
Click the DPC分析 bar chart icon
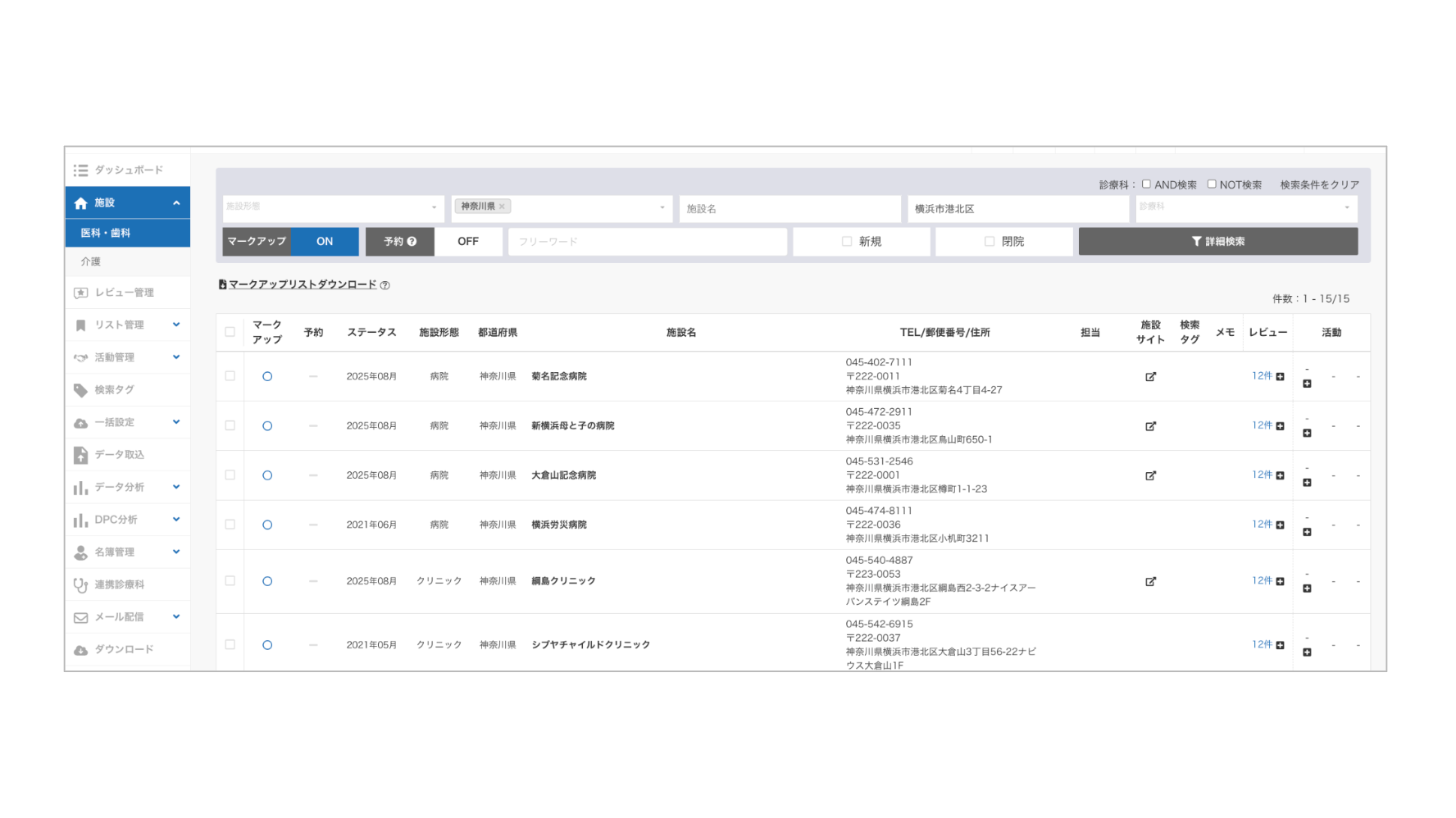(80, 520)
